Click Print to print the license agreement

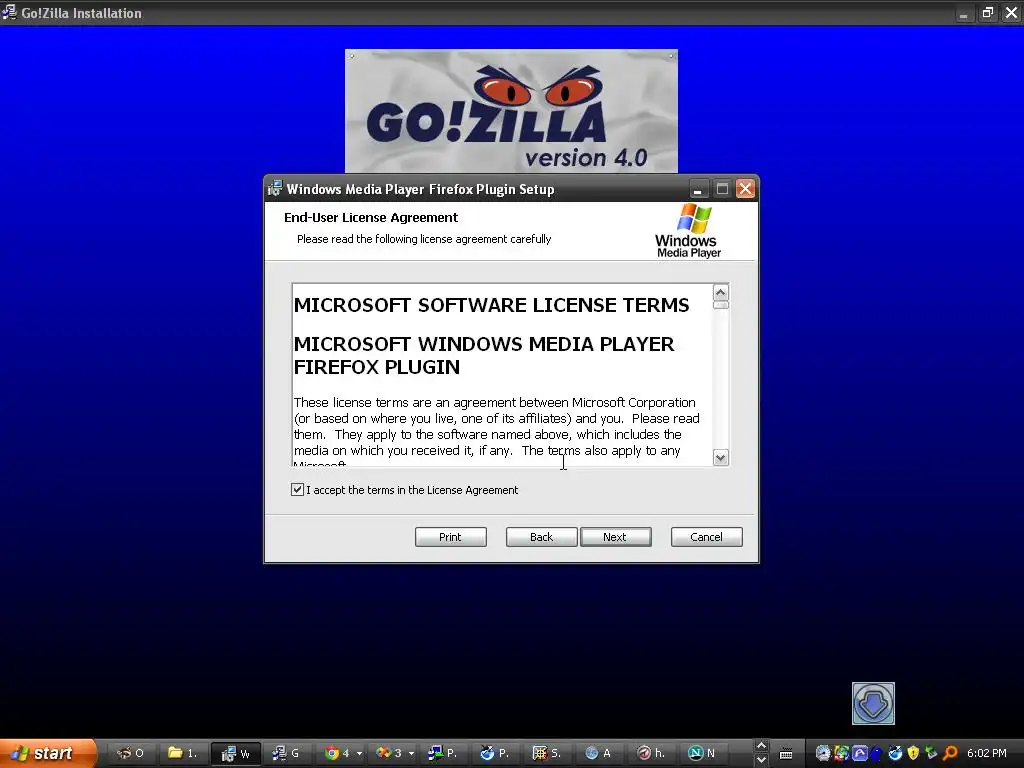pyautogui.click(x=451, y=537)
